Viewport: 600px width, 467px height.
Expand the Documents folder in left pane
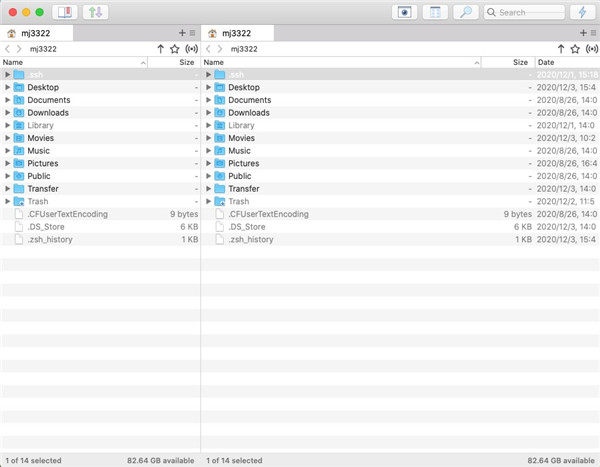pos(8,100)
